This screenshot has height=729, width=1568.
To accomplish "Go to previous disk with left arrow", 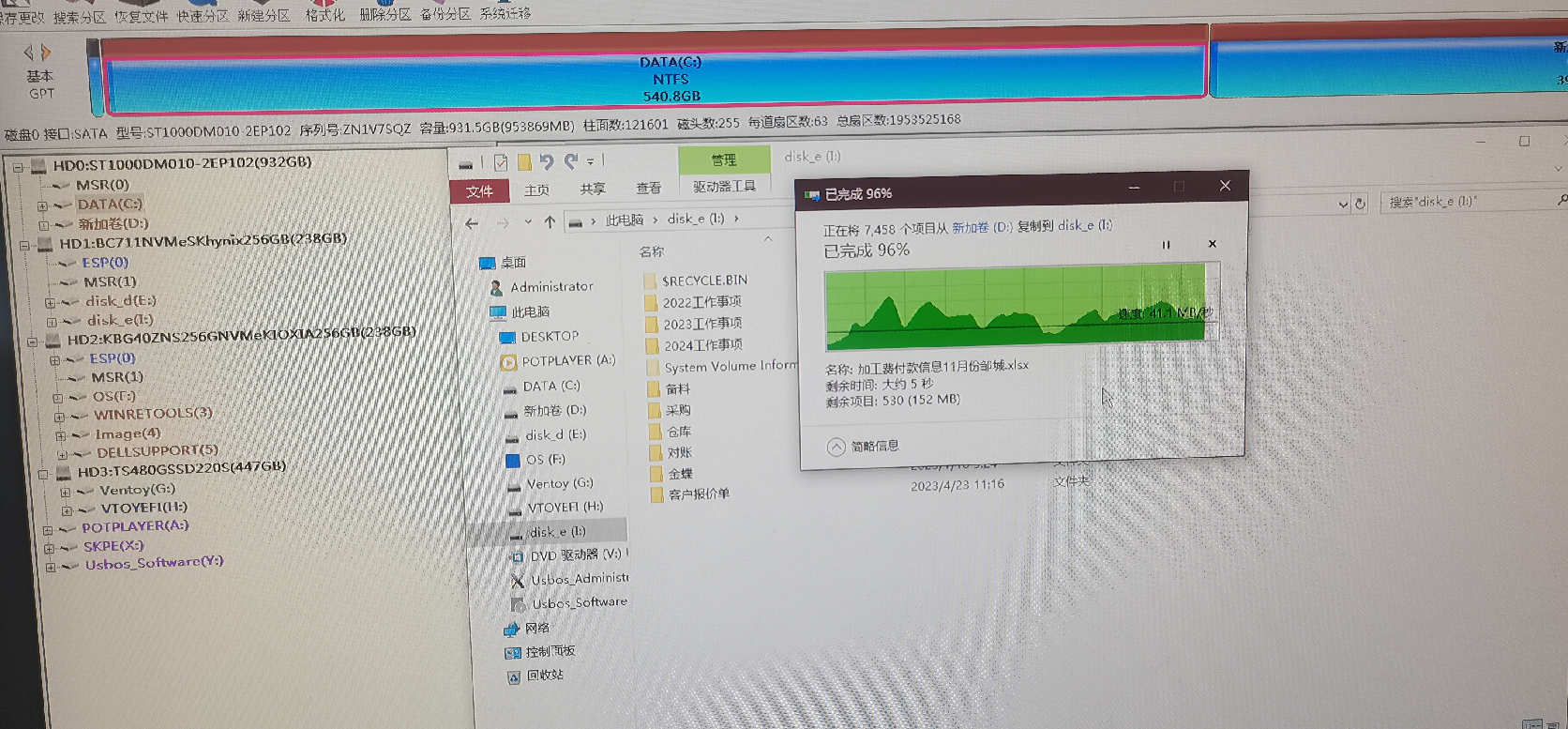I will pos(28,53).
